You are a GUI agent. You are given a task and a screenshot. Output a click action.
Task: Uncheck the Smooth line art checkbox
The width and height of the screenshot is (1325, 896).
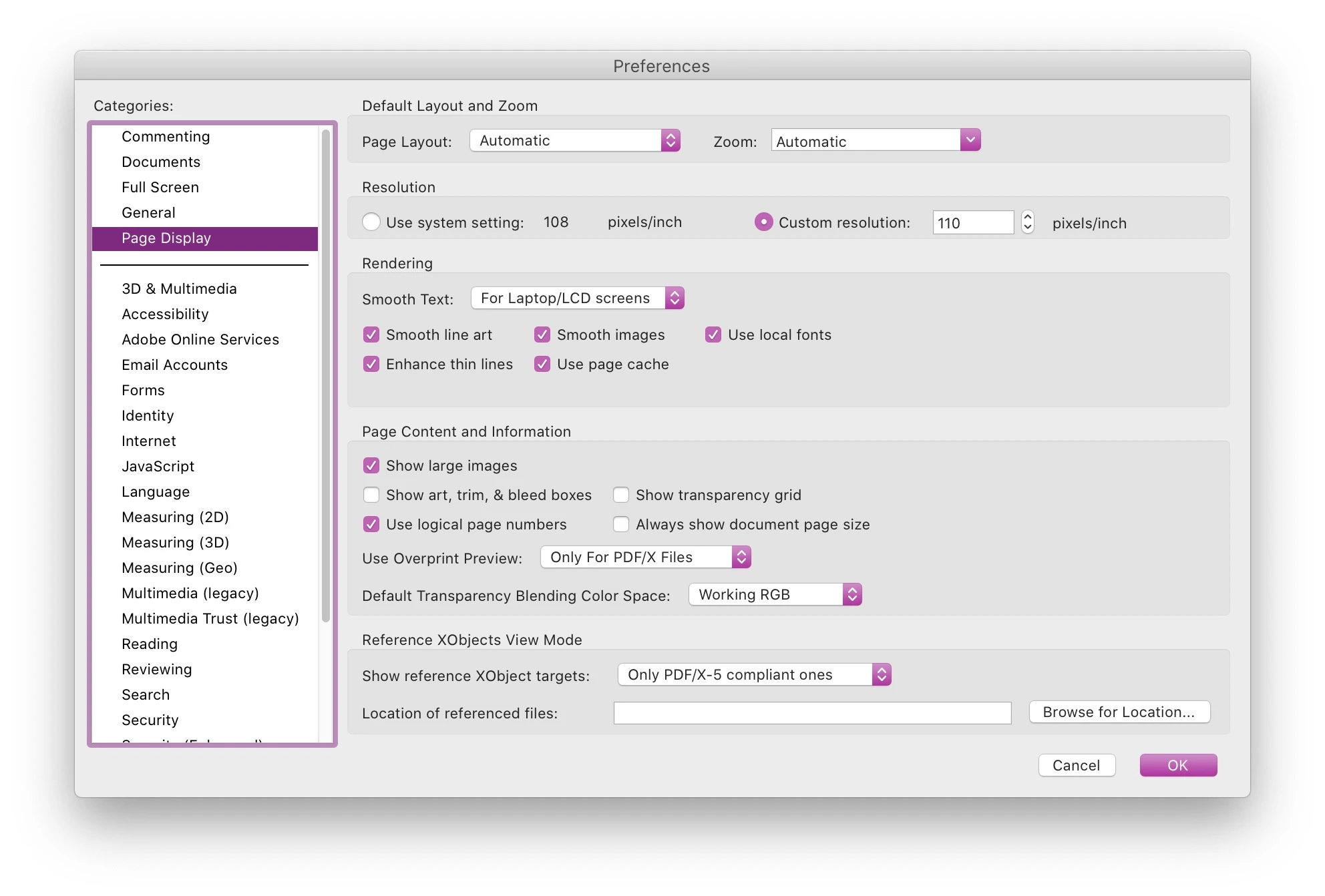[371, 335]
